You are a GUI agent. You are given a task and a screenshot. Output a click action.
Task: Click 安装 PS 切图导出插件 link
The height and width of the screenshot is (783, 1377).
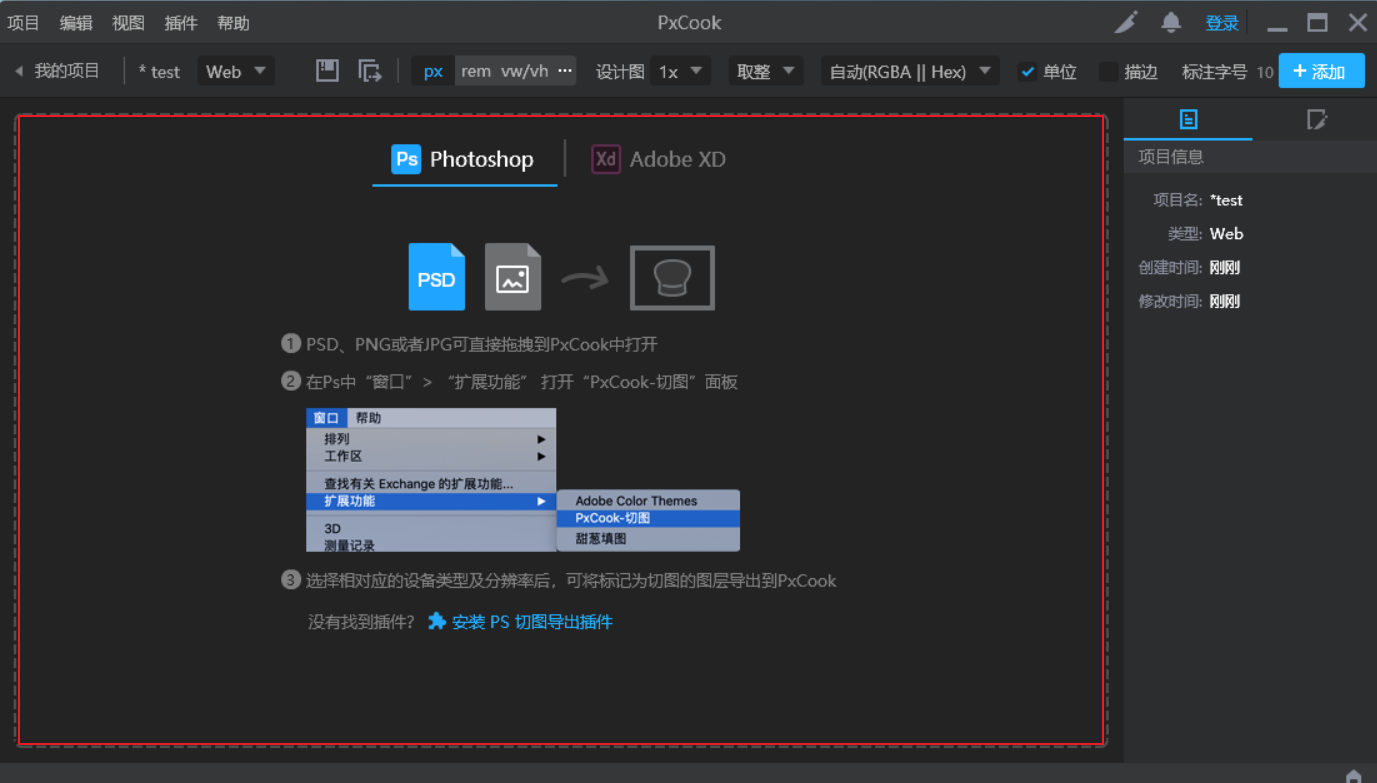tap(532, 622)
